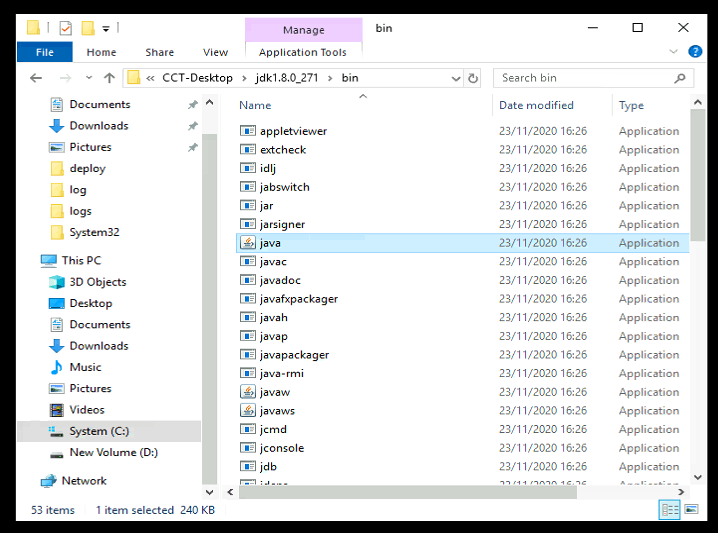The image size is (718, 533).
Task: Select the jdb file name
Action: (x=268, y=467)
